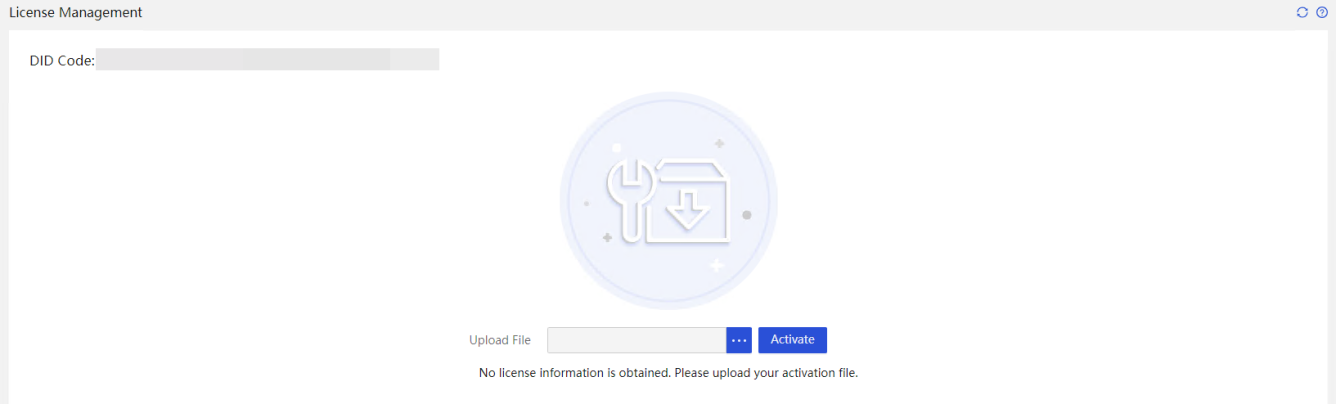Click the small square at the illustration's upper left

point(616,146)
